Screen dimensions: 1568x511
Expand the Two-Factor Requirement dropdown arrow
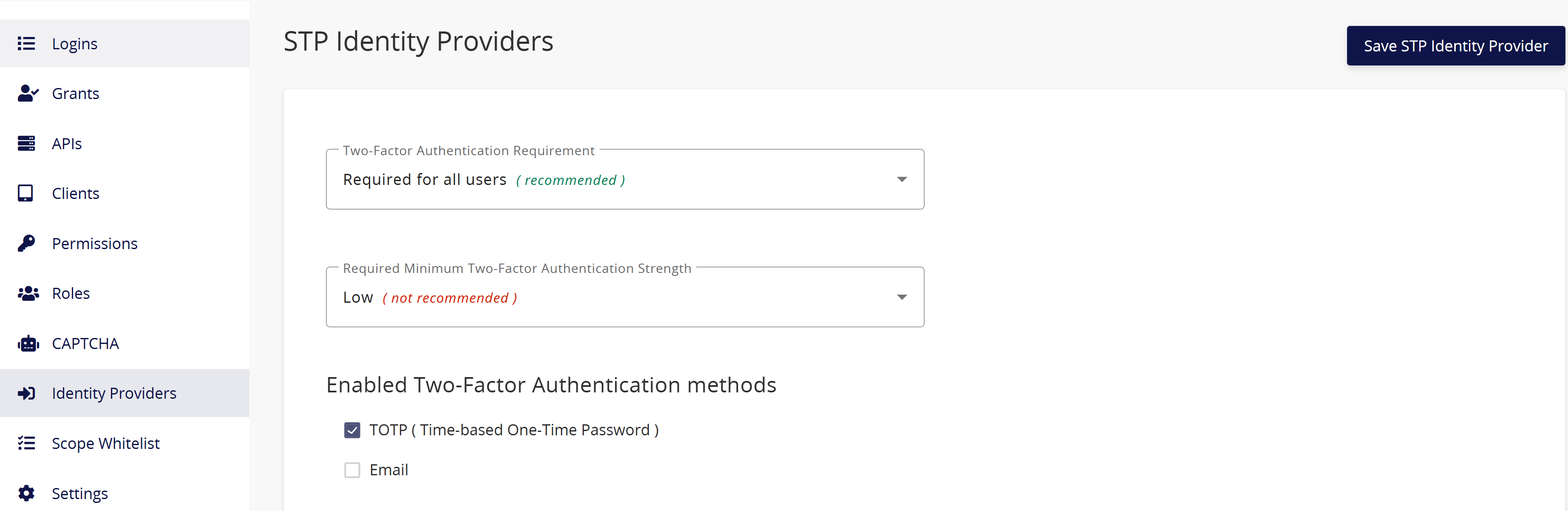[x=902, y=179]
